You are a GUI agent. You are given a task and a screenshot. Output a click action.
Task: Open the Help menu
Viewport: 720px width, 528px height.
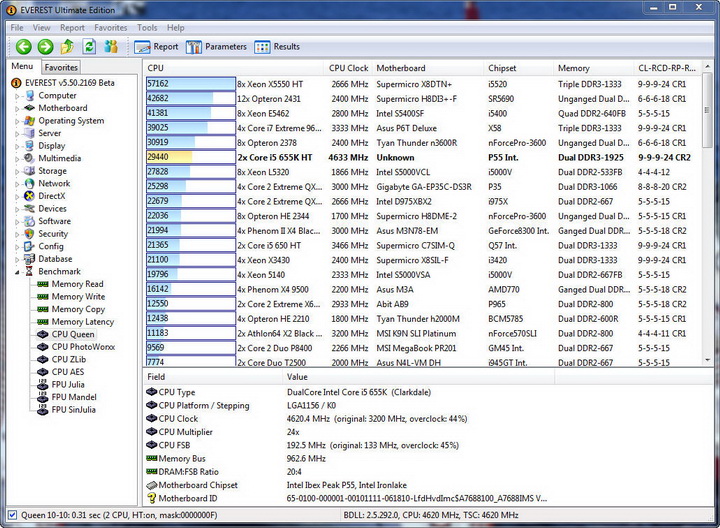pos(175,28)
